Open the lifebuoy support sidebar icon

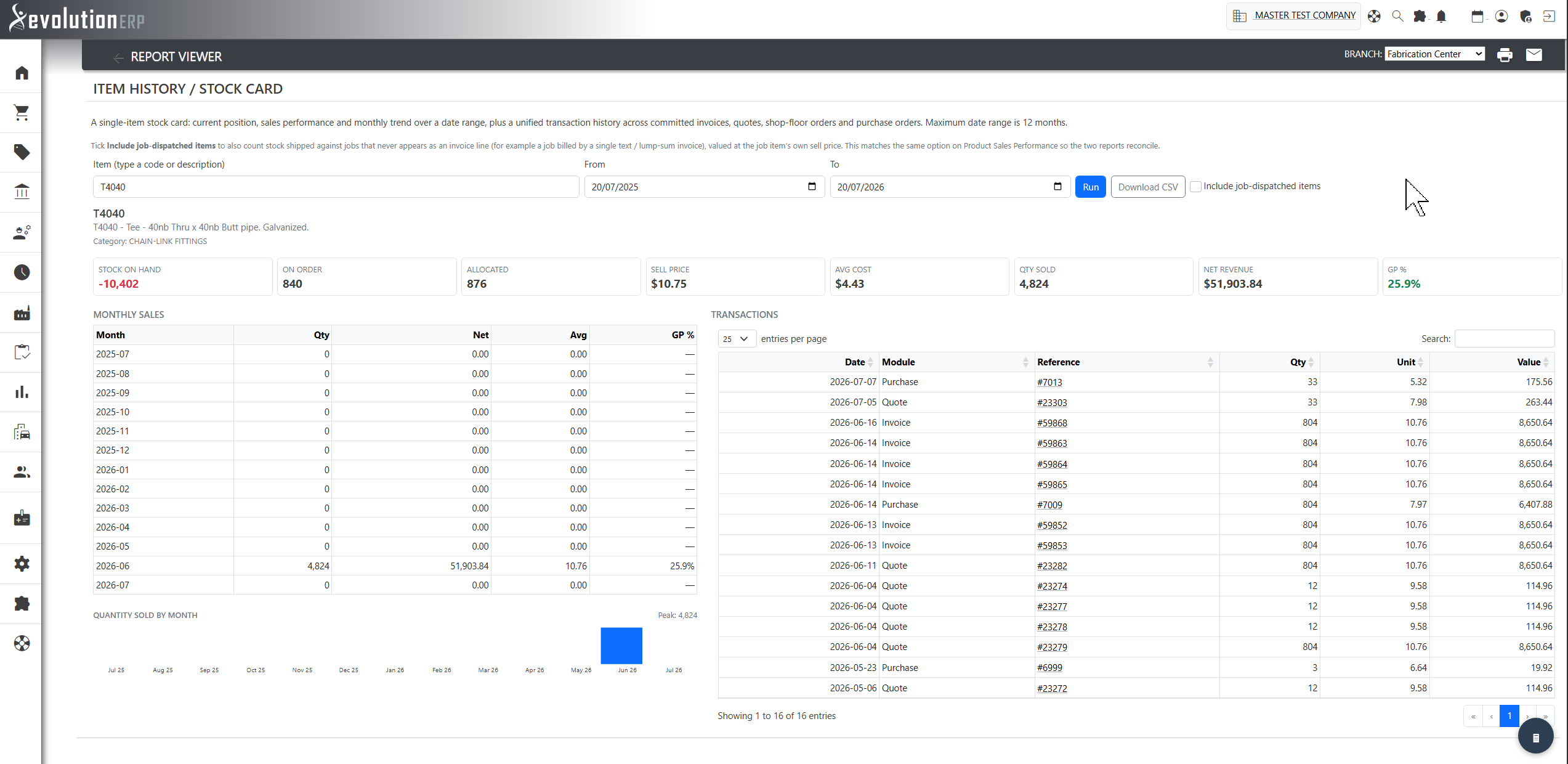[22, 643]
